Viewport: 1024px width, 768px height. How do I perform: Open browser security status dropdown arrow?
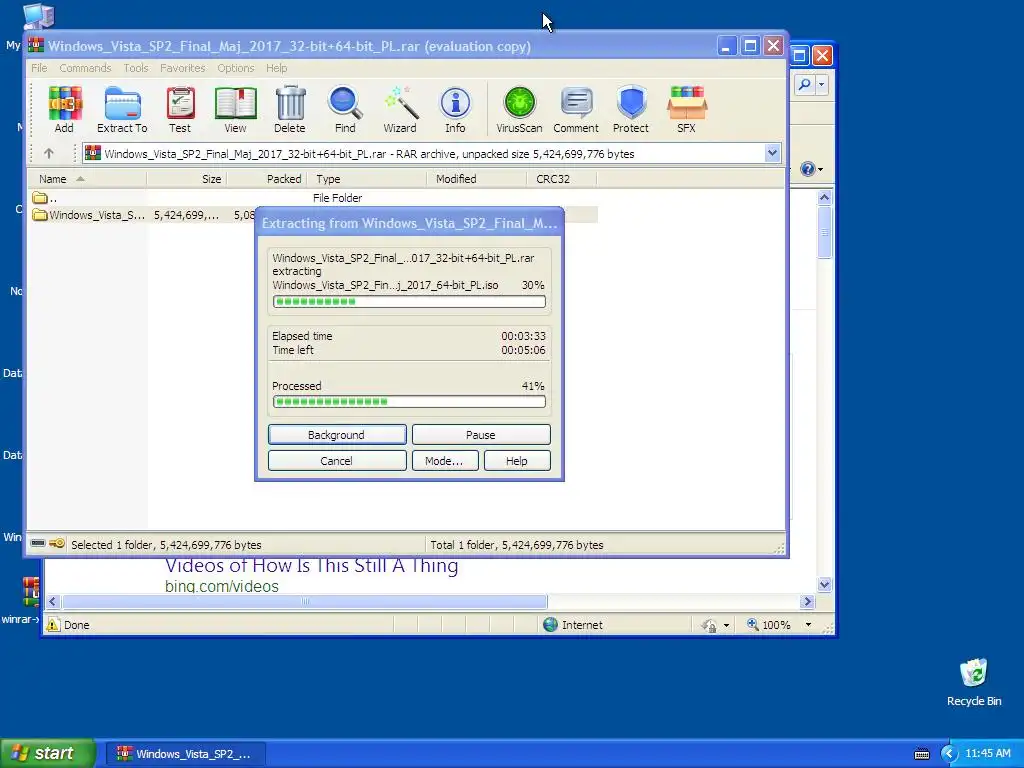726,626
